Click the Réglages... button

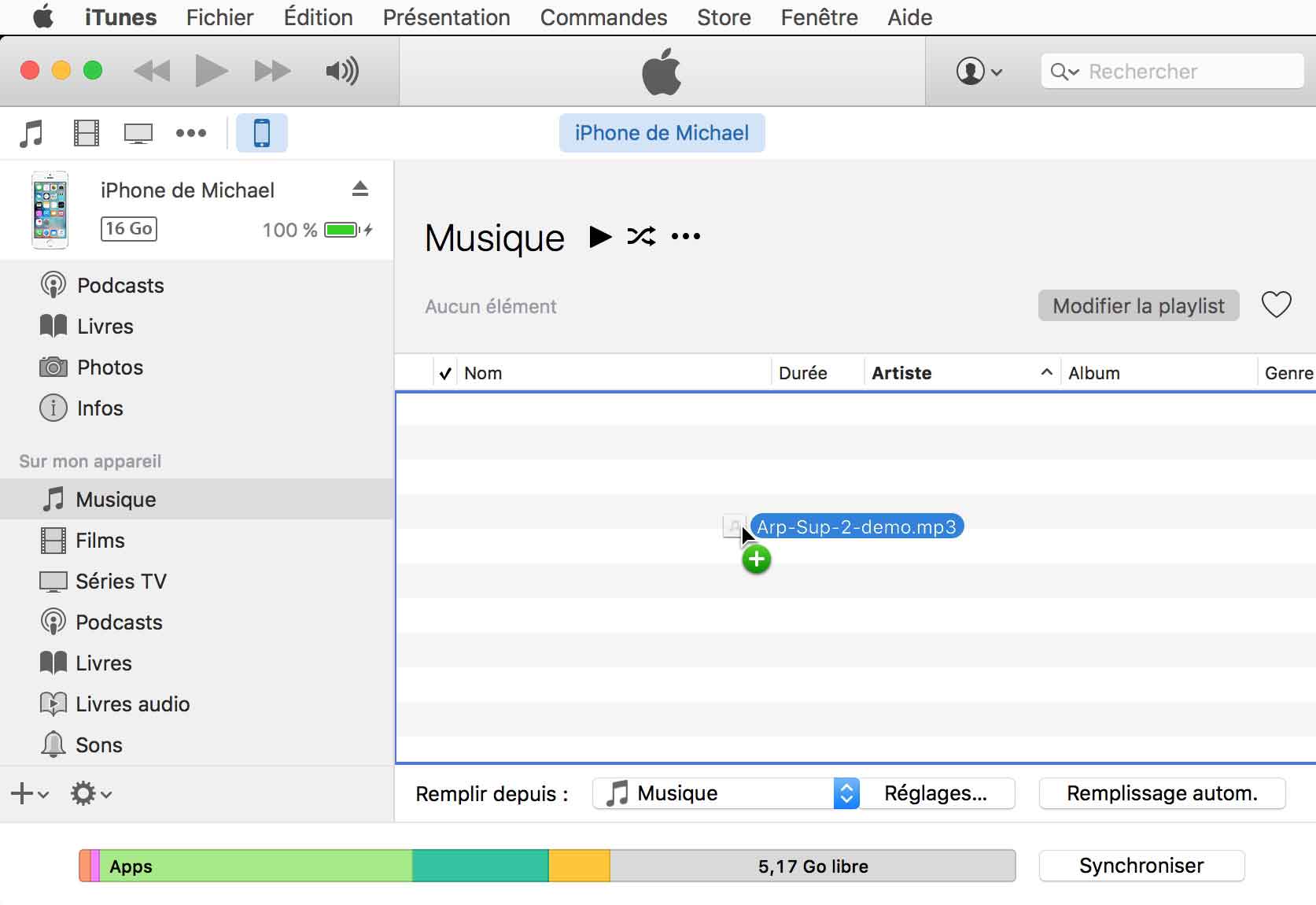point(935,793)
